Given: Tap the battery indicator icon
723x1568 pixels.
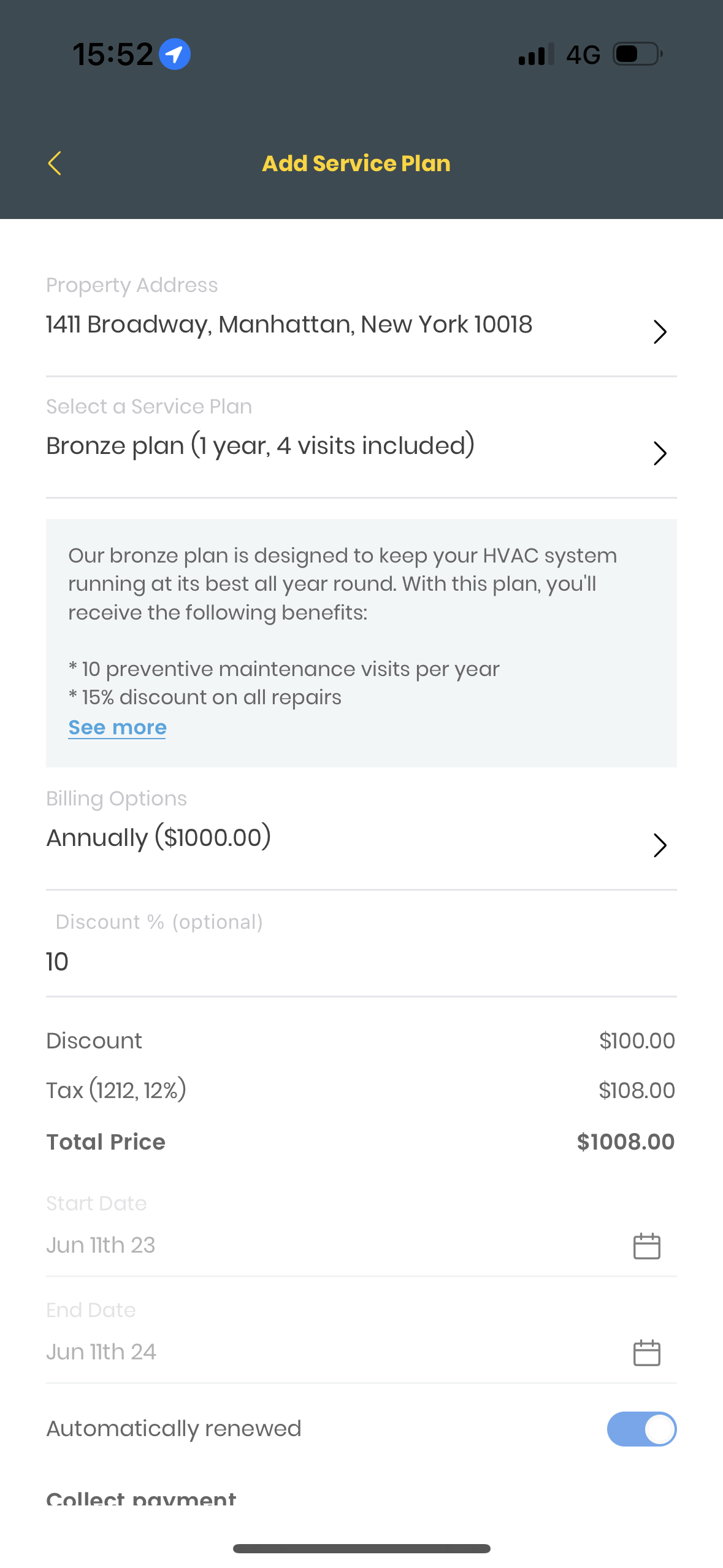Looking at the screenshot, I should [x=638, y=54].
